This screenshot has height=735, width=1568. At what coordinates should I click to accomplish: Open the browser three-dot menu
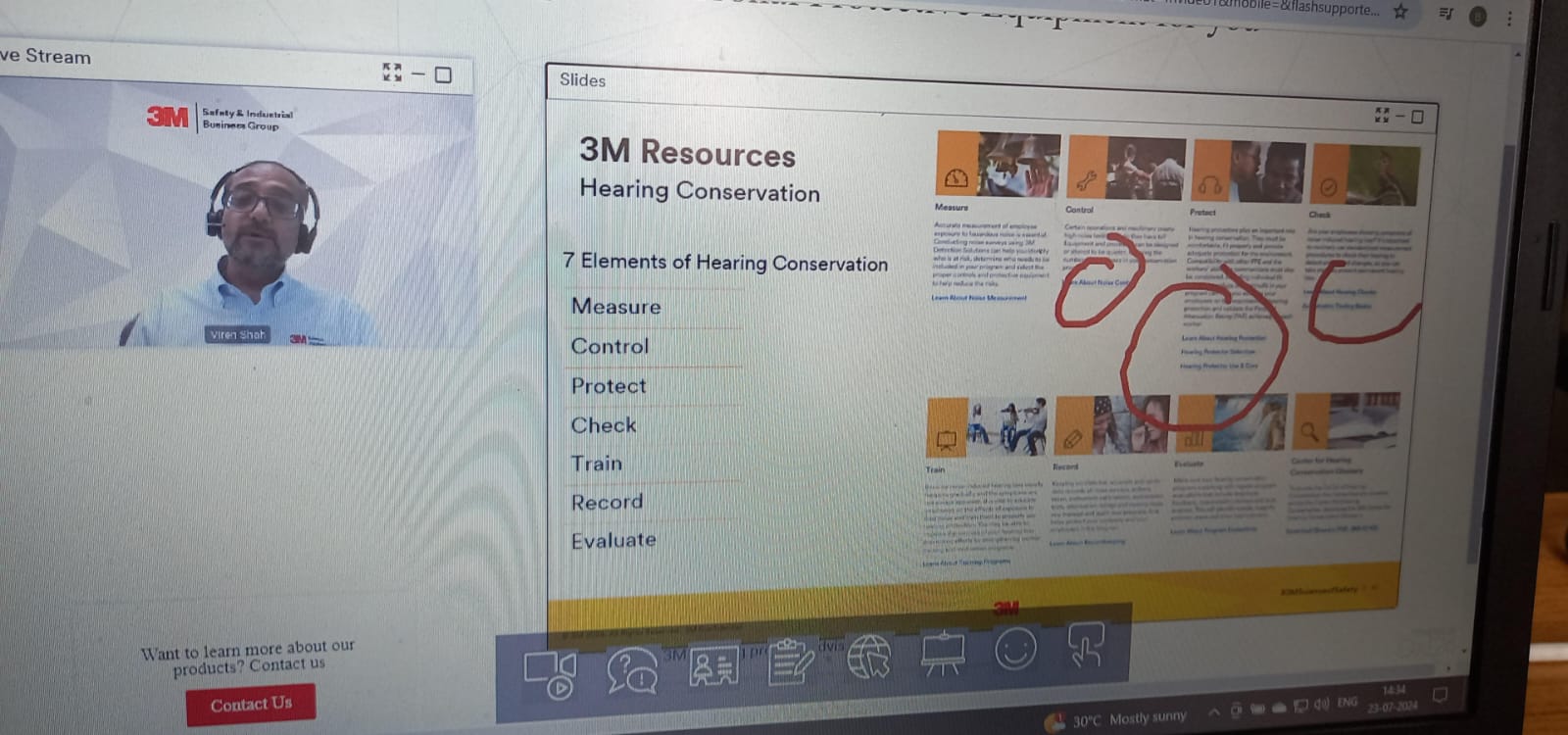tap(1510, 18)
